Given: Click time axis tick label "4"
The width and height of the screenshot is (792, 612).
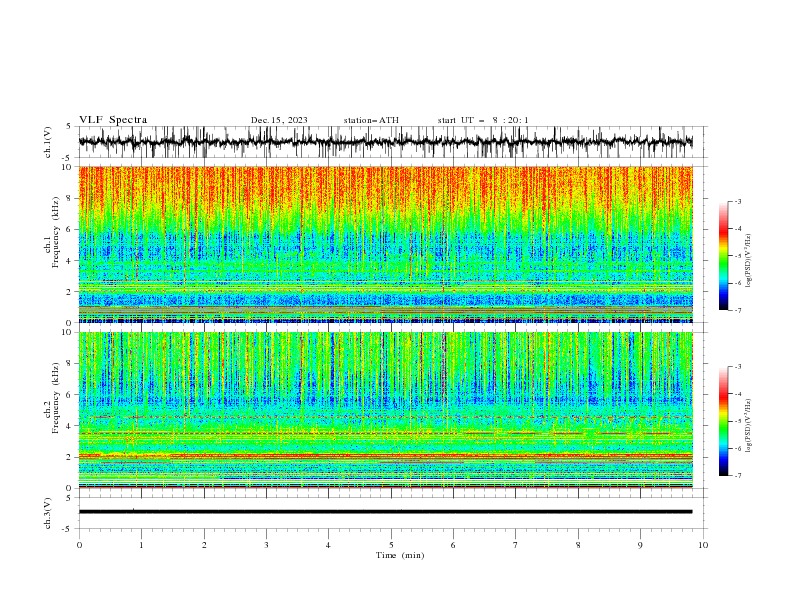Looking at the screenshot, I should (328, 545).
